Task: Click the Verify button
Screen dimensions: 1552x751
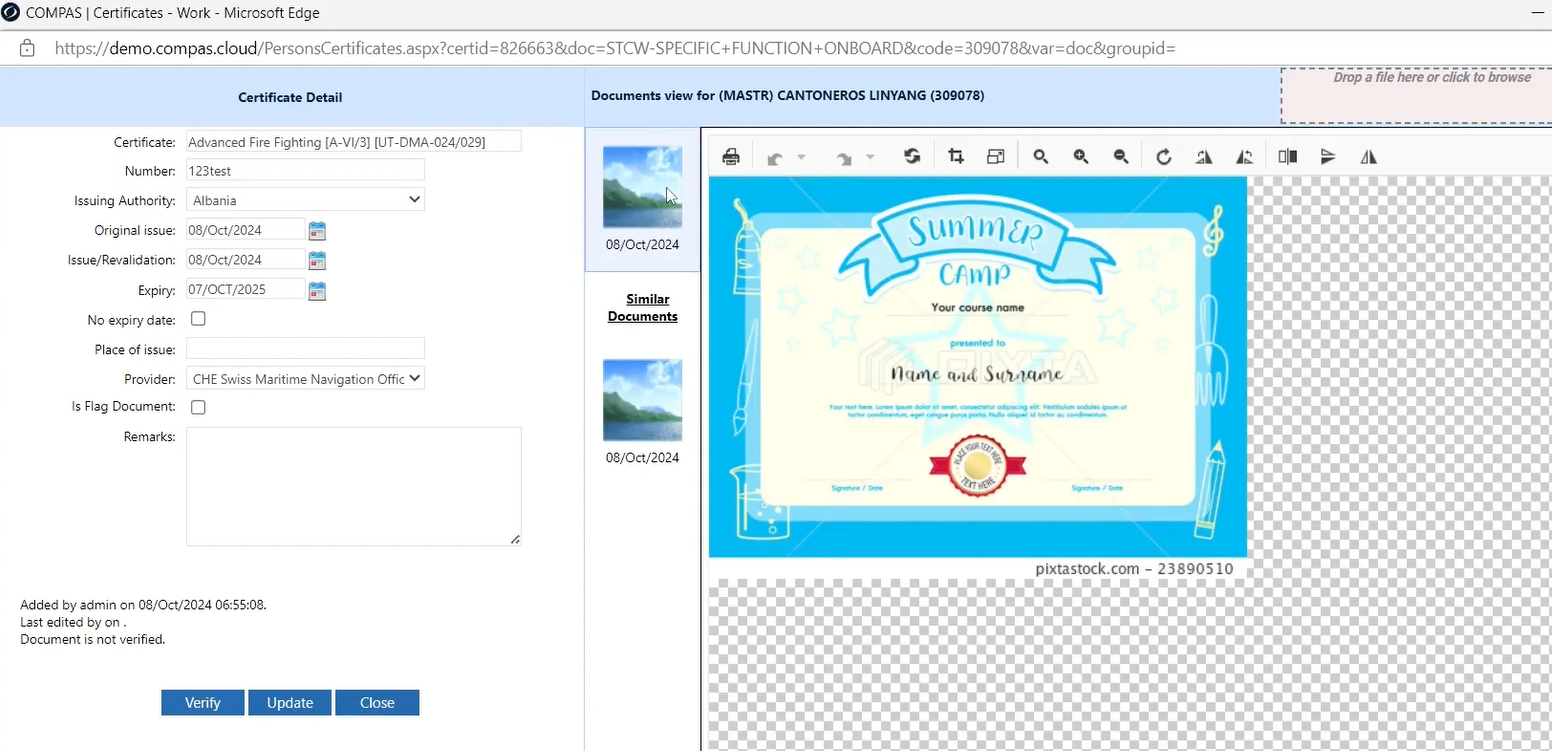Action: point(203,703)
